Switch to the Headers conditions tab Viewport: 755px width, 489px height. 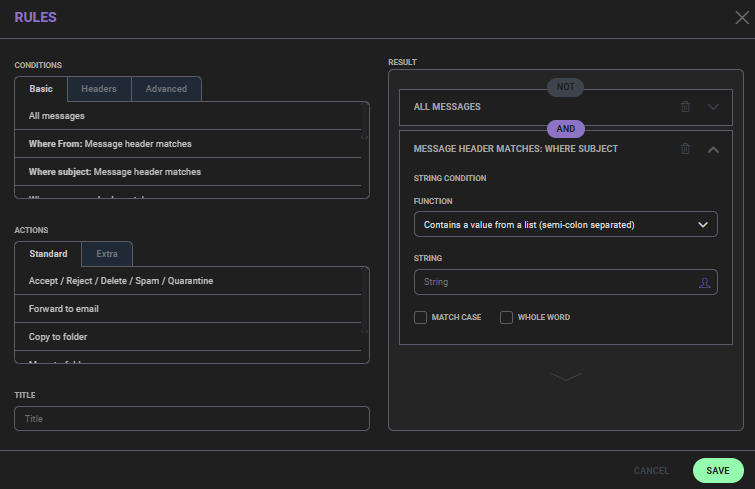pyautogui.click(x=99, y=89)
